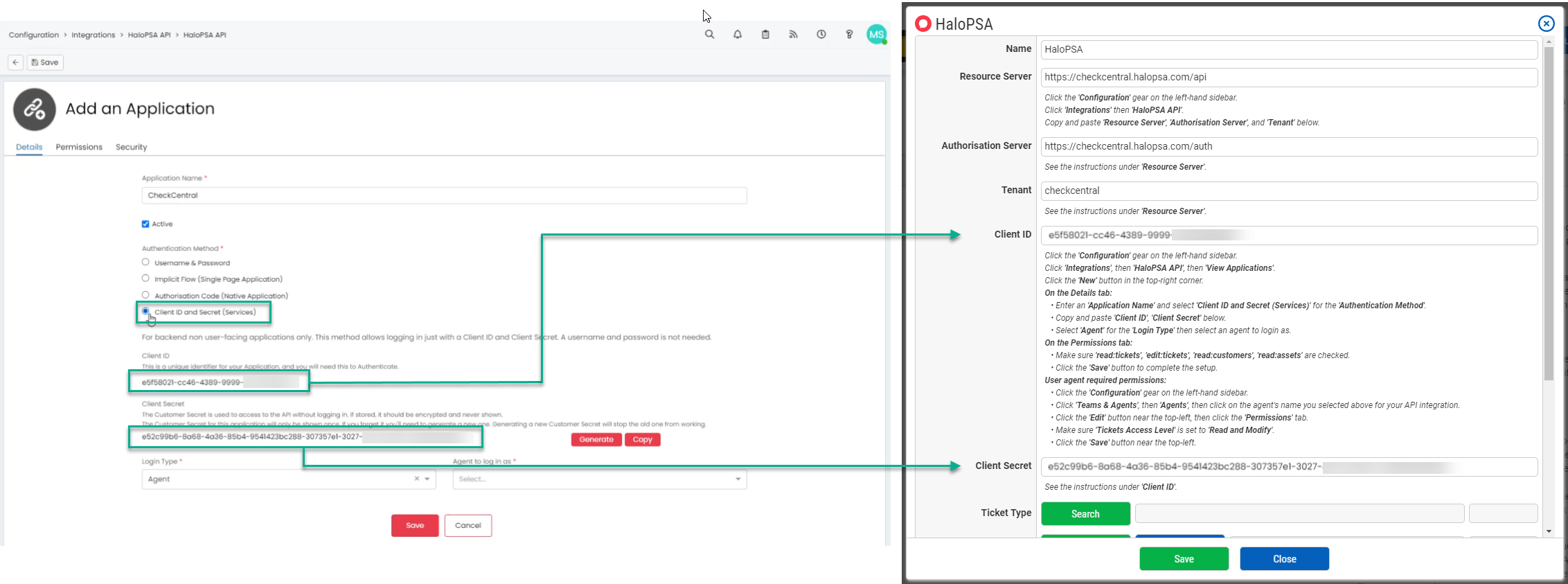Select Implicit Flow (Single Page Application) option
Image resolution: width=1568 pixels, height=584 pixels.
click(145, 278)
